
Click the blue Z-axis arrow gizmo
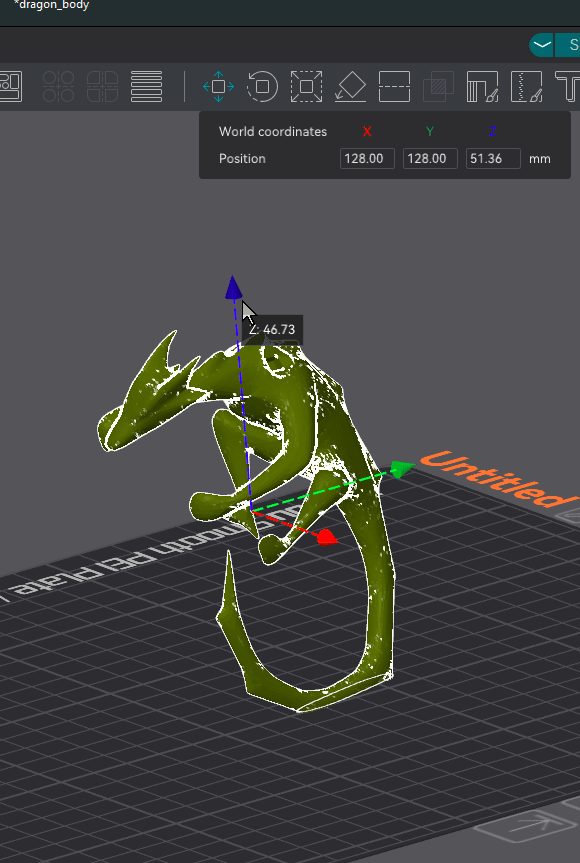pos(233,288)
